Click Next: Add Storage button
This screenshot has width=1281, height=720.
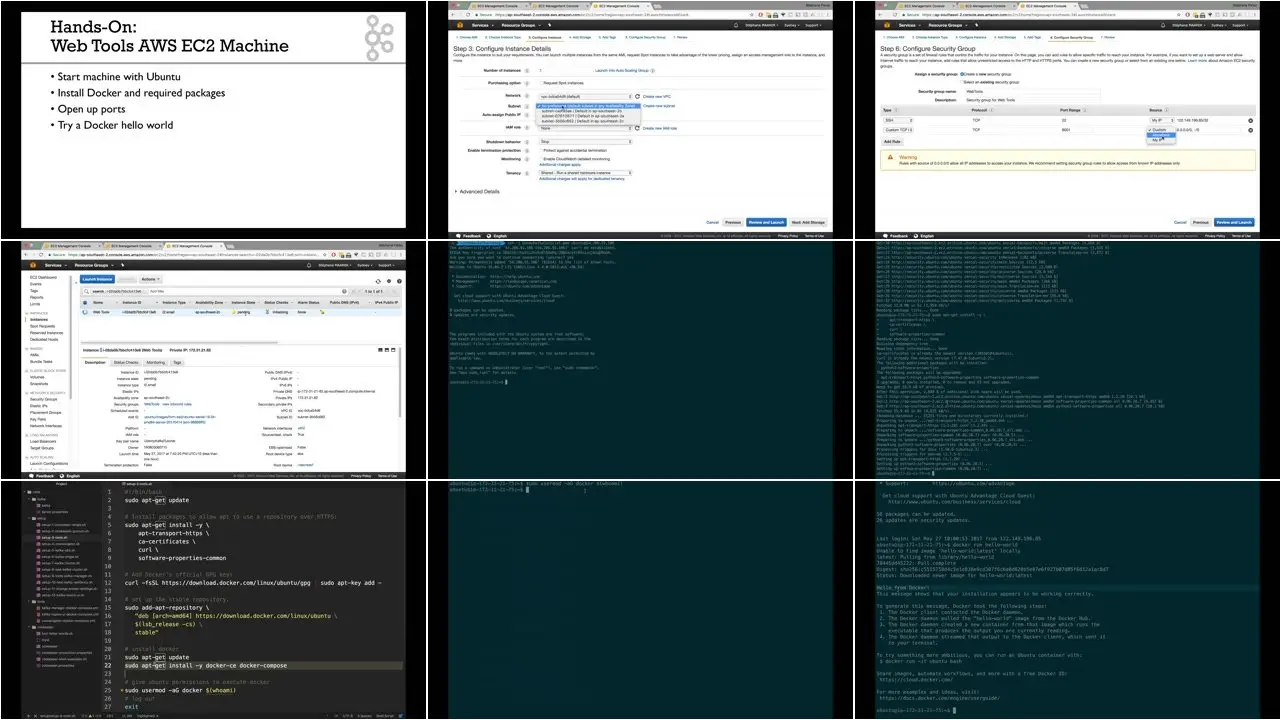[x=808, y=222]
